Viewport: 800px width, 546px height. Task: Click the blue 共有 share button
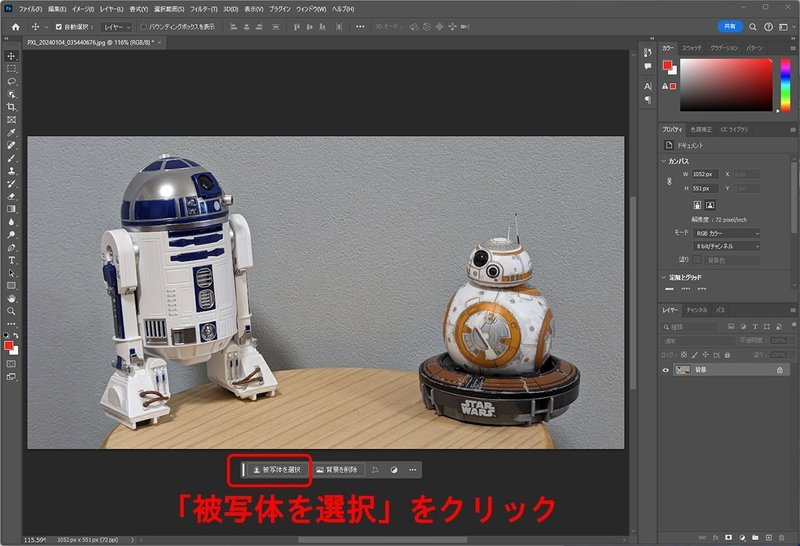pos(730,27)
